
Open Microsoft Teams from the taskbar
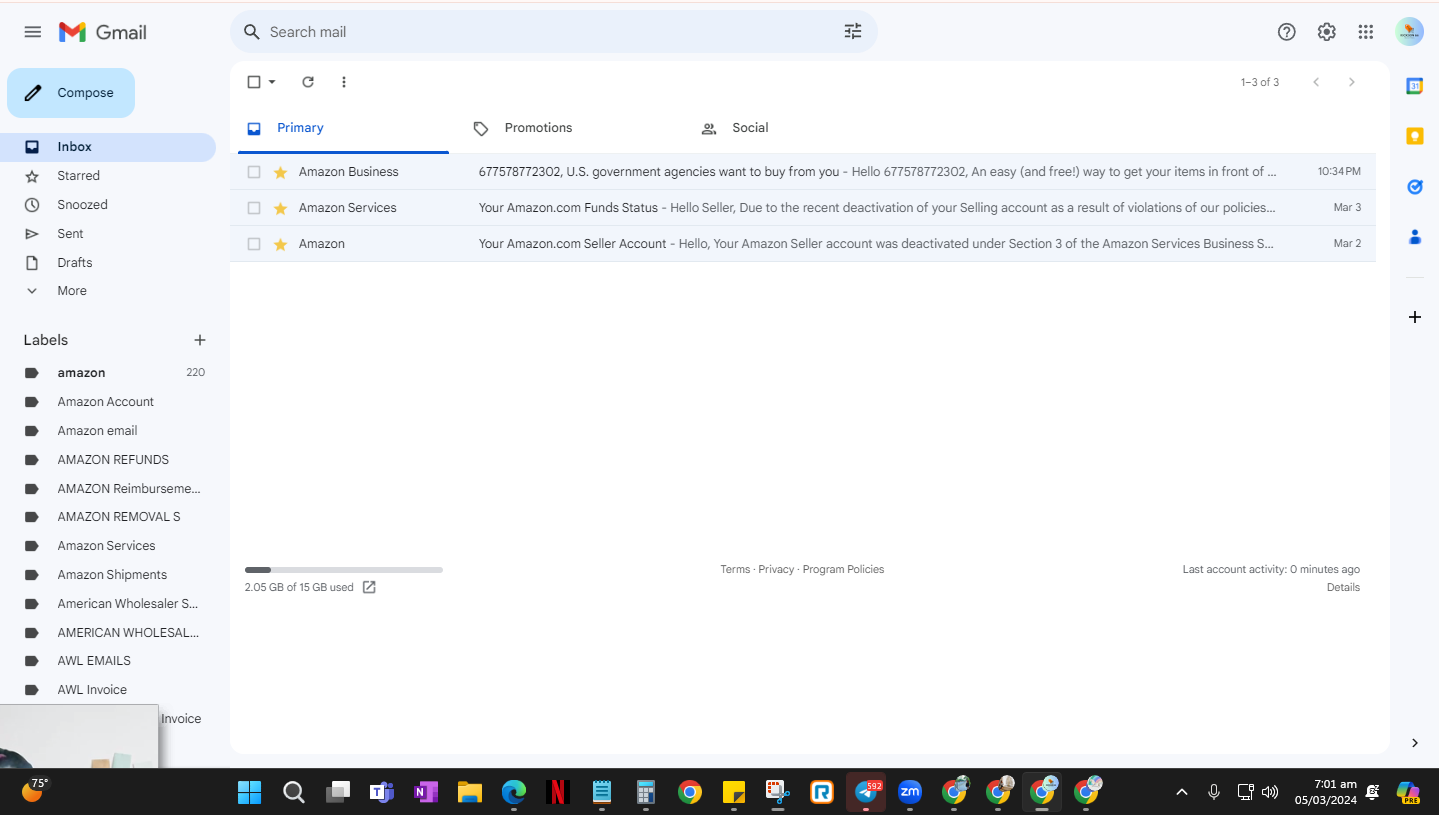click(x=381, y=792)
